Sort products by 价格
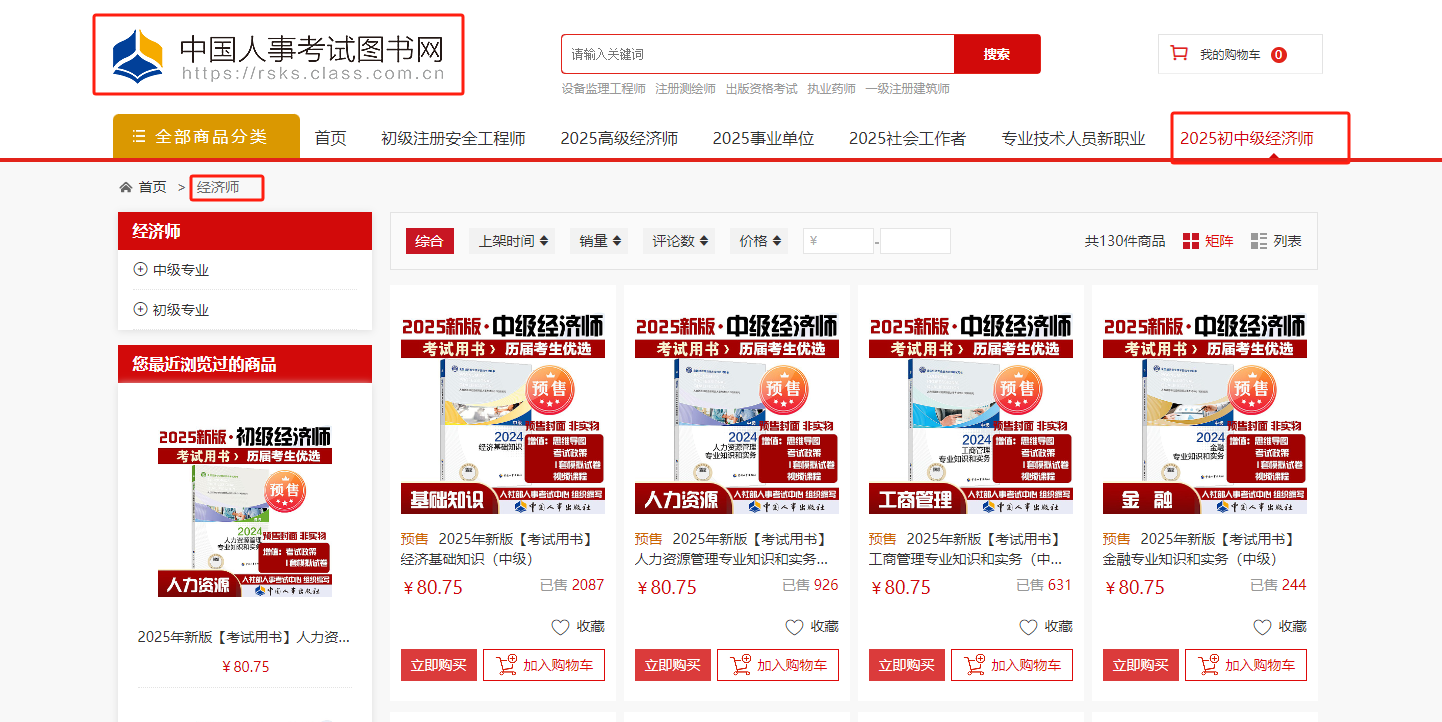Viewport: 1442px width, 722px height. [x=759, y=241]
